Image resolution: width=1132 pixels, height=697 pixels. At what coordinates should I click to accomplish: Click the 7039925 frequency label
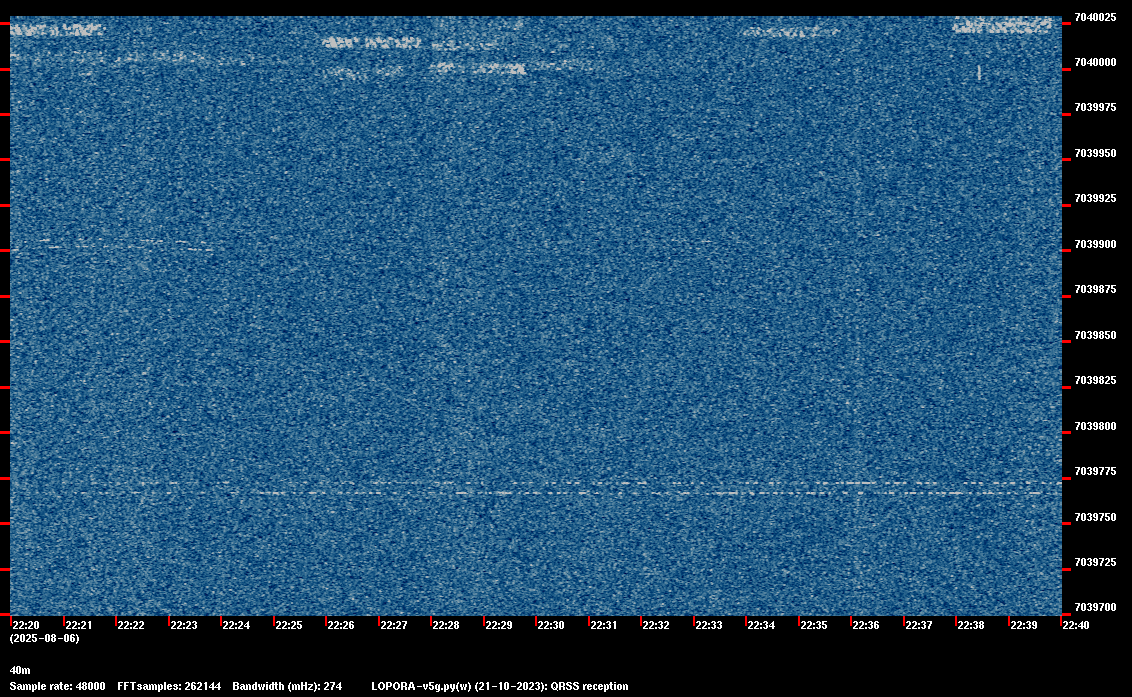tap(1095, 199)
